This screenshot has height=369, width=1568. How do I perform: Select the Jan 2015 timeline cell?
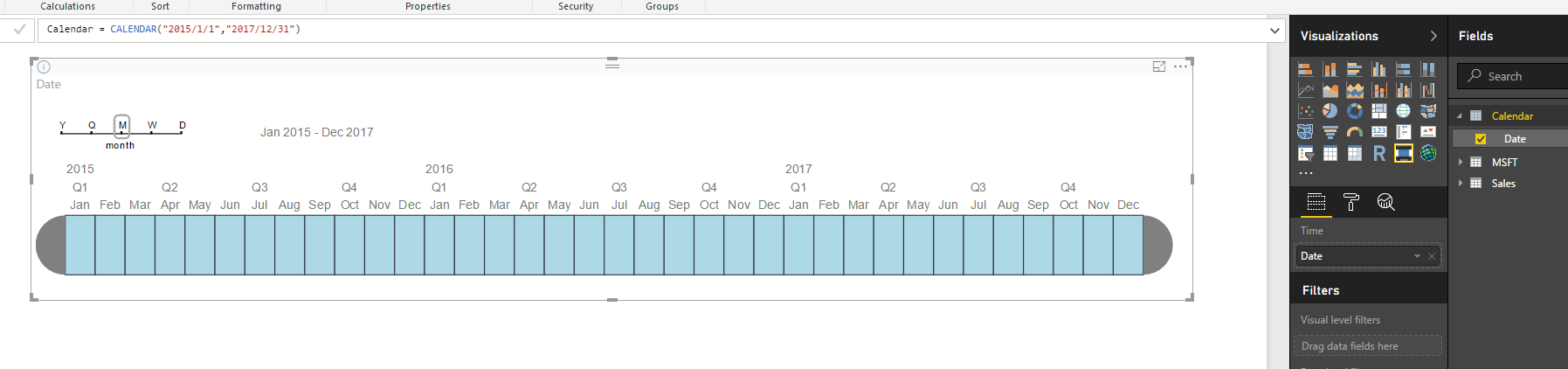[x=80, y=245]
